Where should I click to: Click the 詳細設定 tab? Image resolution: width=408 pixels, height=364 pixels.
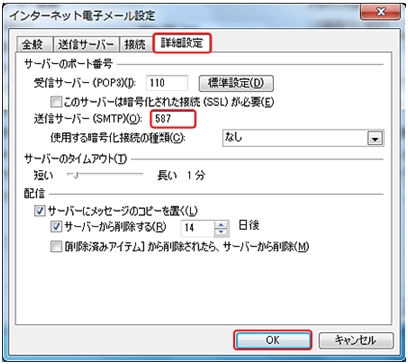(182, 43)
